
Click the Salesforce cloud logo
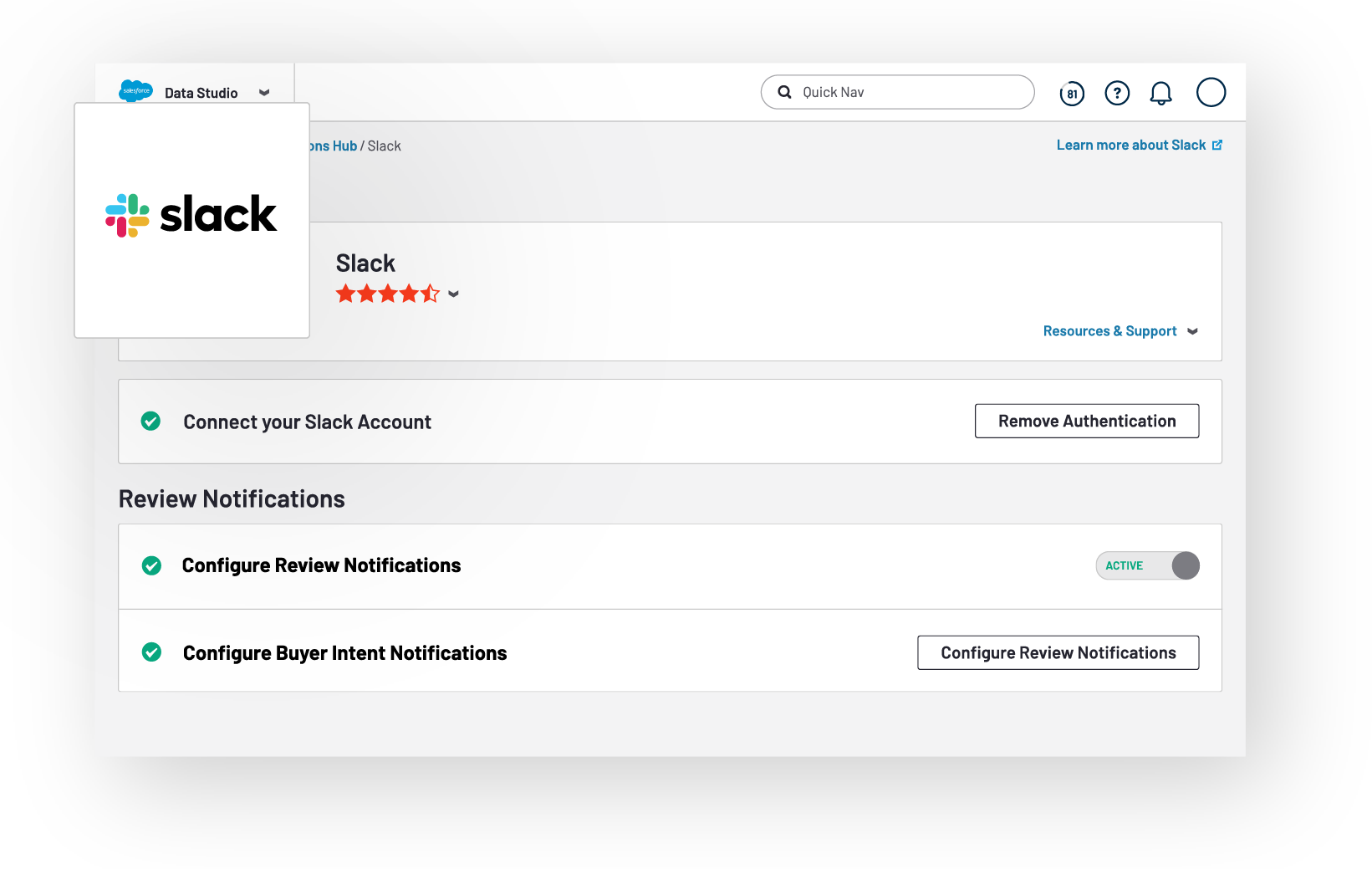[135, 91]
